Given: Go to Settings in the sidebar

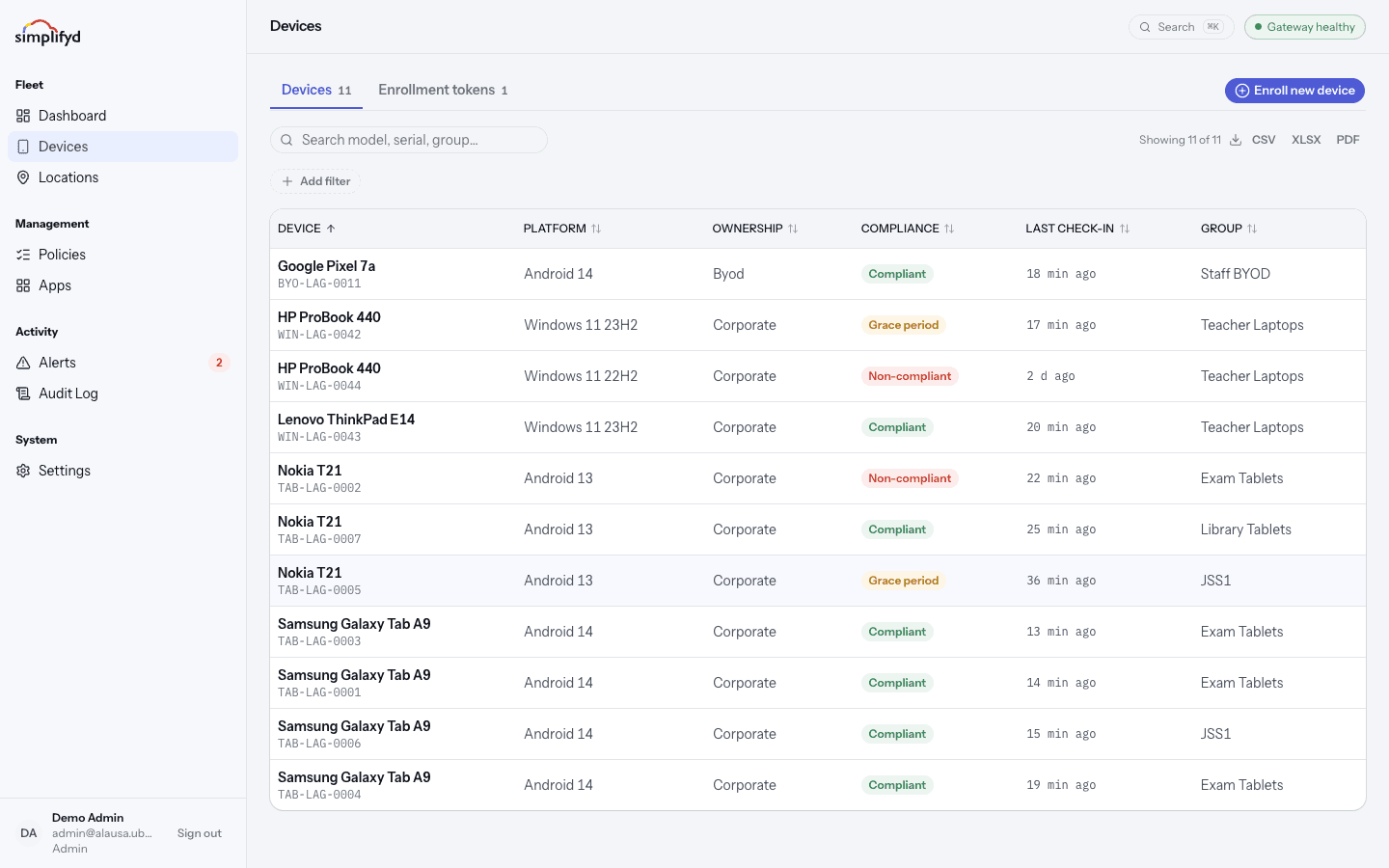Looking at the screenshot, I should [x=123, y=471].
